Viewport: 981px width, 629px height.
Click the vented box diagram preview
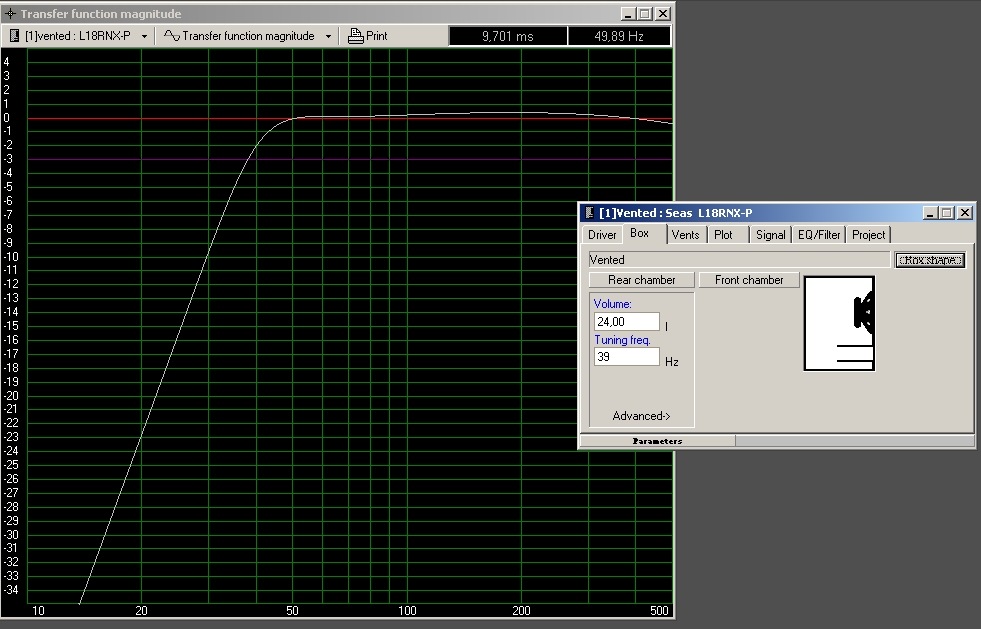click(x=839, y=323)
